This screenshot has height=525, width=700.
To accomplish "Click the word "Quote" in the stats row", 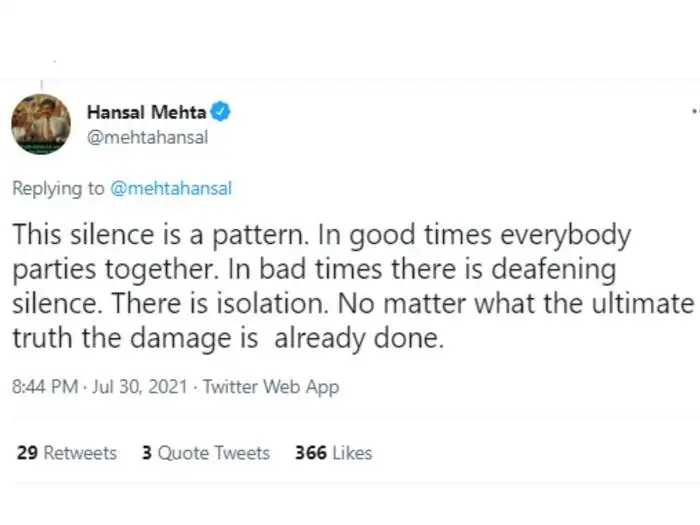I will 181,453.
